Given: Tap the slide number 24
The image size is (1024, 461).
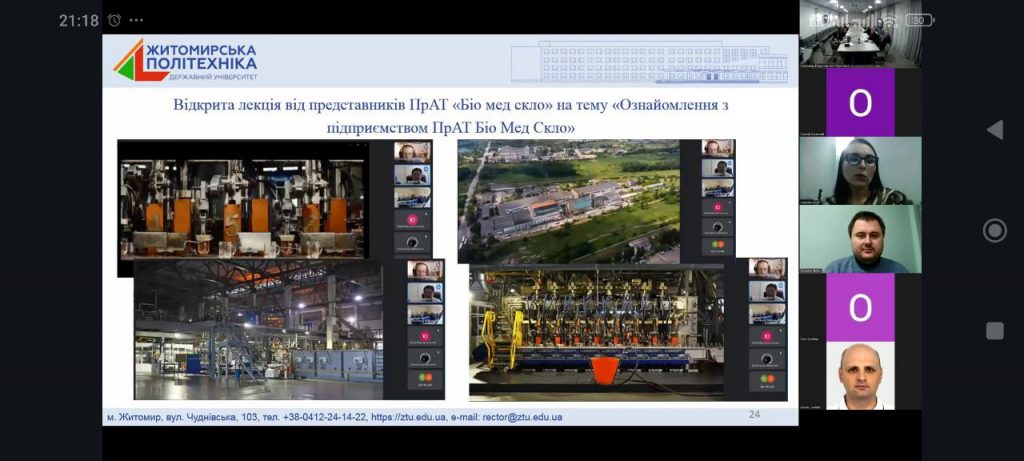Looking at the screenshot, I should tap(755, 415).
